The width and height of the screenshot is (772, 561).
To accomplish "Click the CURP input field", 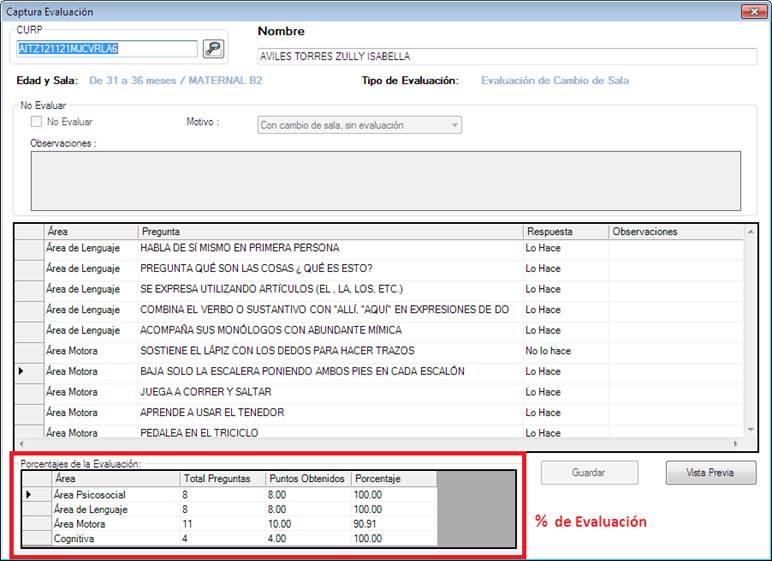I will [107, 49].
